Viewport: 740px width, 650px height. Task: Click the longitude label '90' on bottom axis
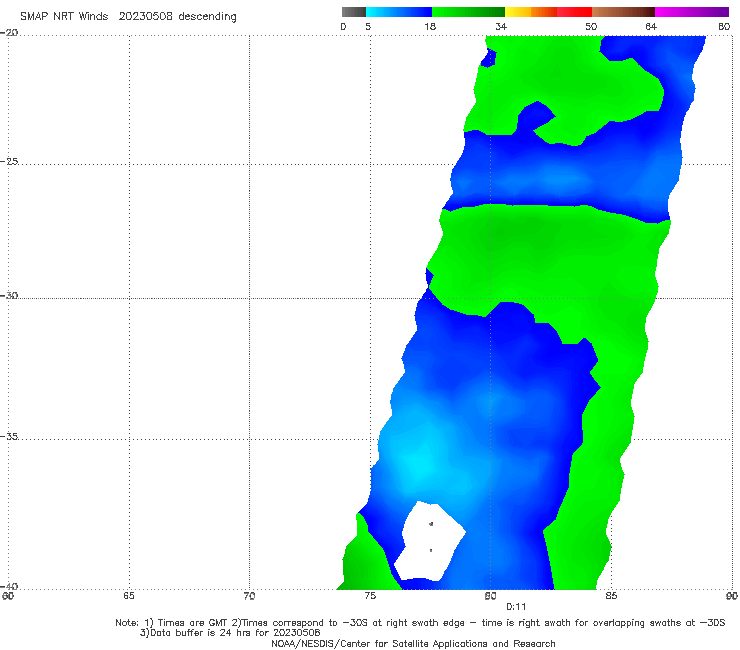click(x=732, y=596)
